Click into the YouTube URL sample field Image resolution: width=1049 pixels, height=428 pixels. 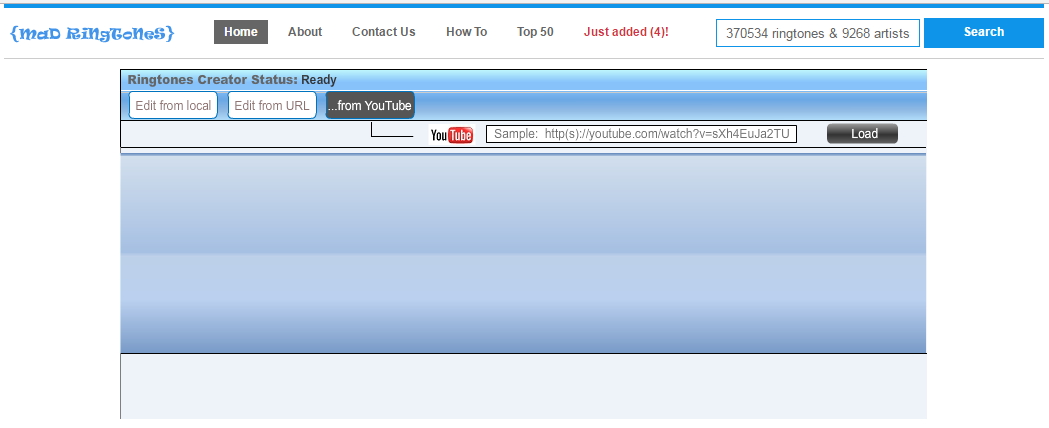[x=641, y=134]
